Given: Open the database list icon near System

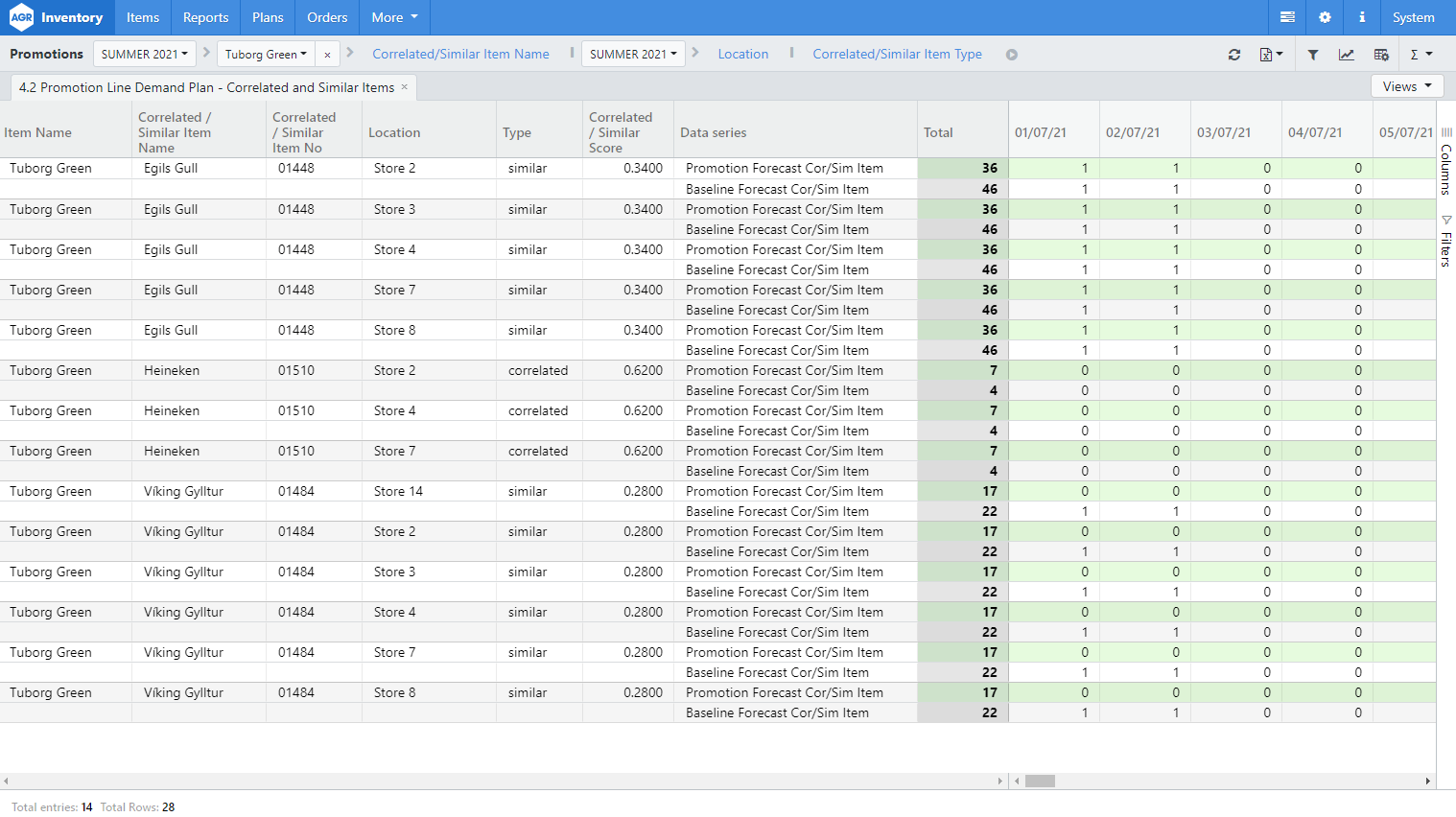Looking at the screenshot, I should point(1286,17).
